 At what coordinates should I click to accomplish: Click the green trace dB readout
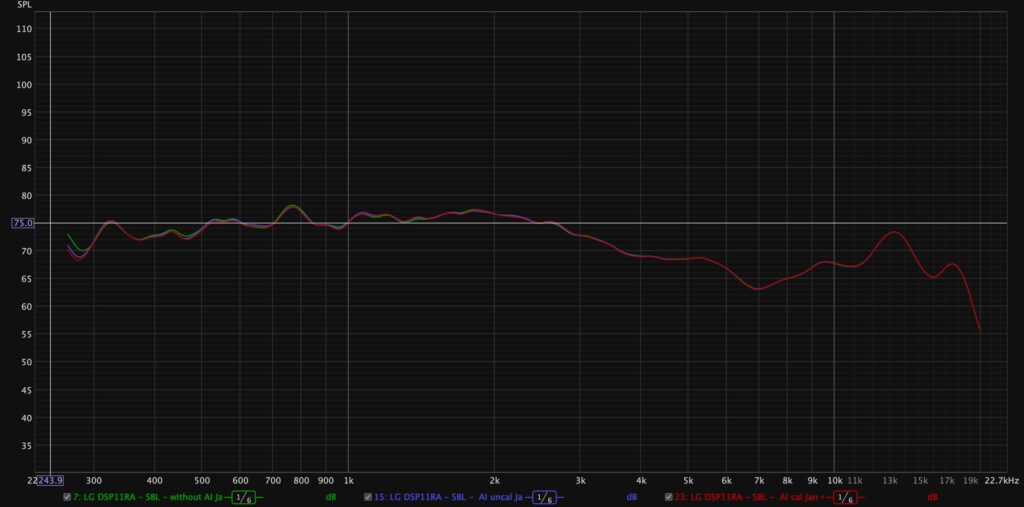click(329, 497)
